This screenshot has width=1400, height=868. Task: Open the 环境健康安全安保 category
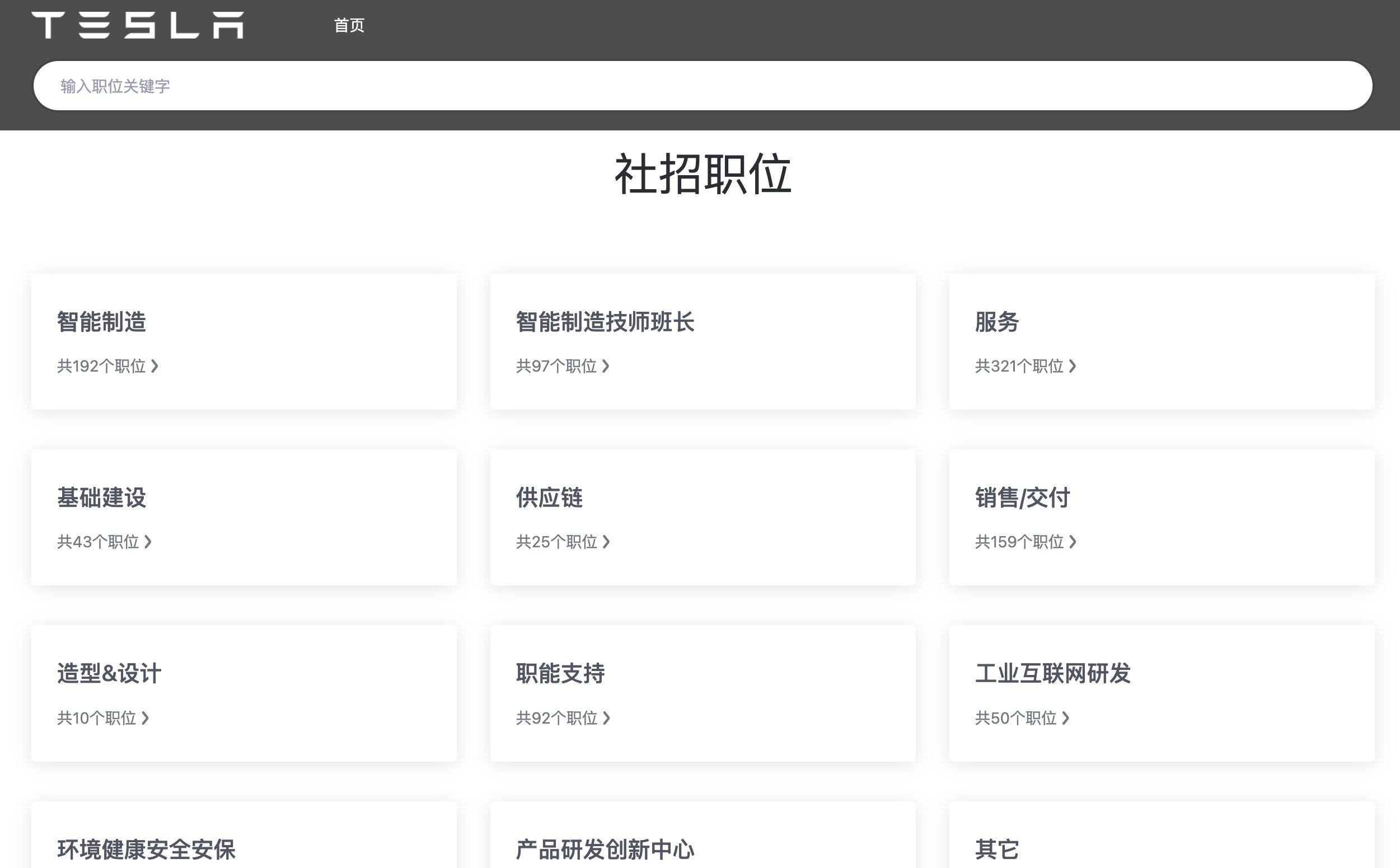pyautogui.click(x=146, y=849)
